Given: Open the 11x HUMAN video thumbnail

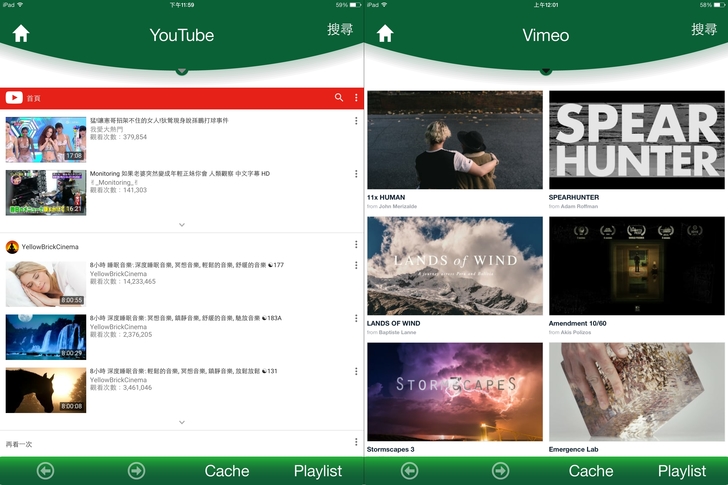Looking at the screenshot, I should (x=455, y=140).
